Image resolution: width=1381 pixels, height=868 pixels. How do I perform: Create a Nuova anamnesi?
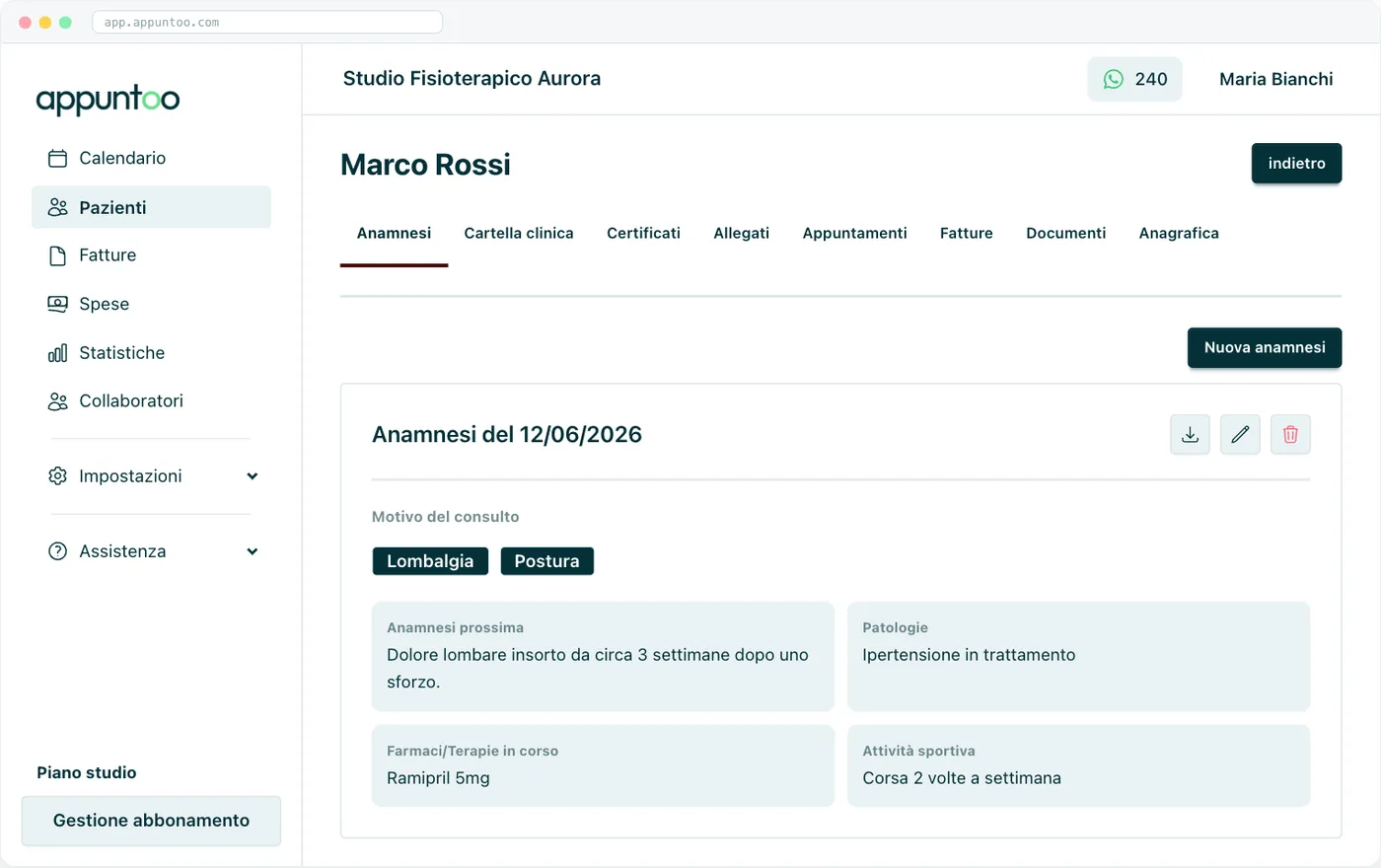(1265, 348)
